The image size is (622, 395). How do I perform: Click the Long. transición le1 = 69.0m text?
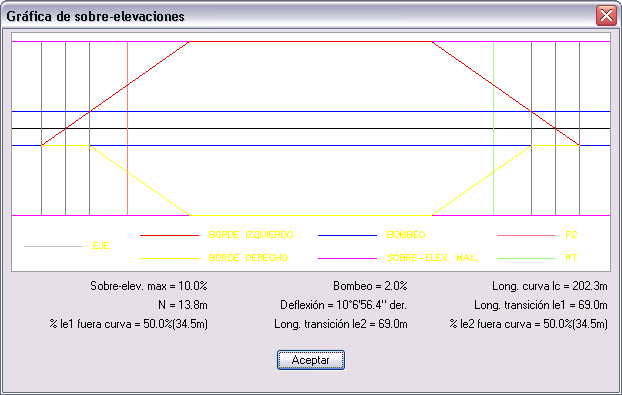coord(541,305)
